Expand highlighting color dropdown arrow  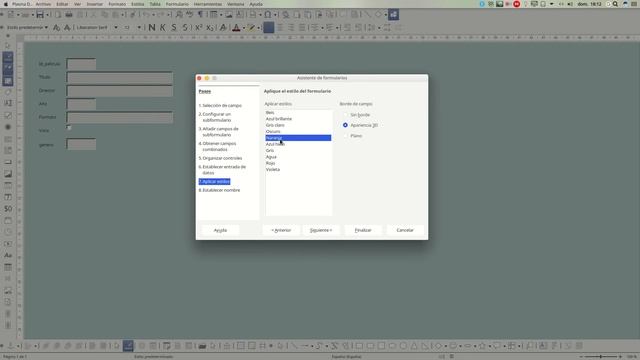259,28
